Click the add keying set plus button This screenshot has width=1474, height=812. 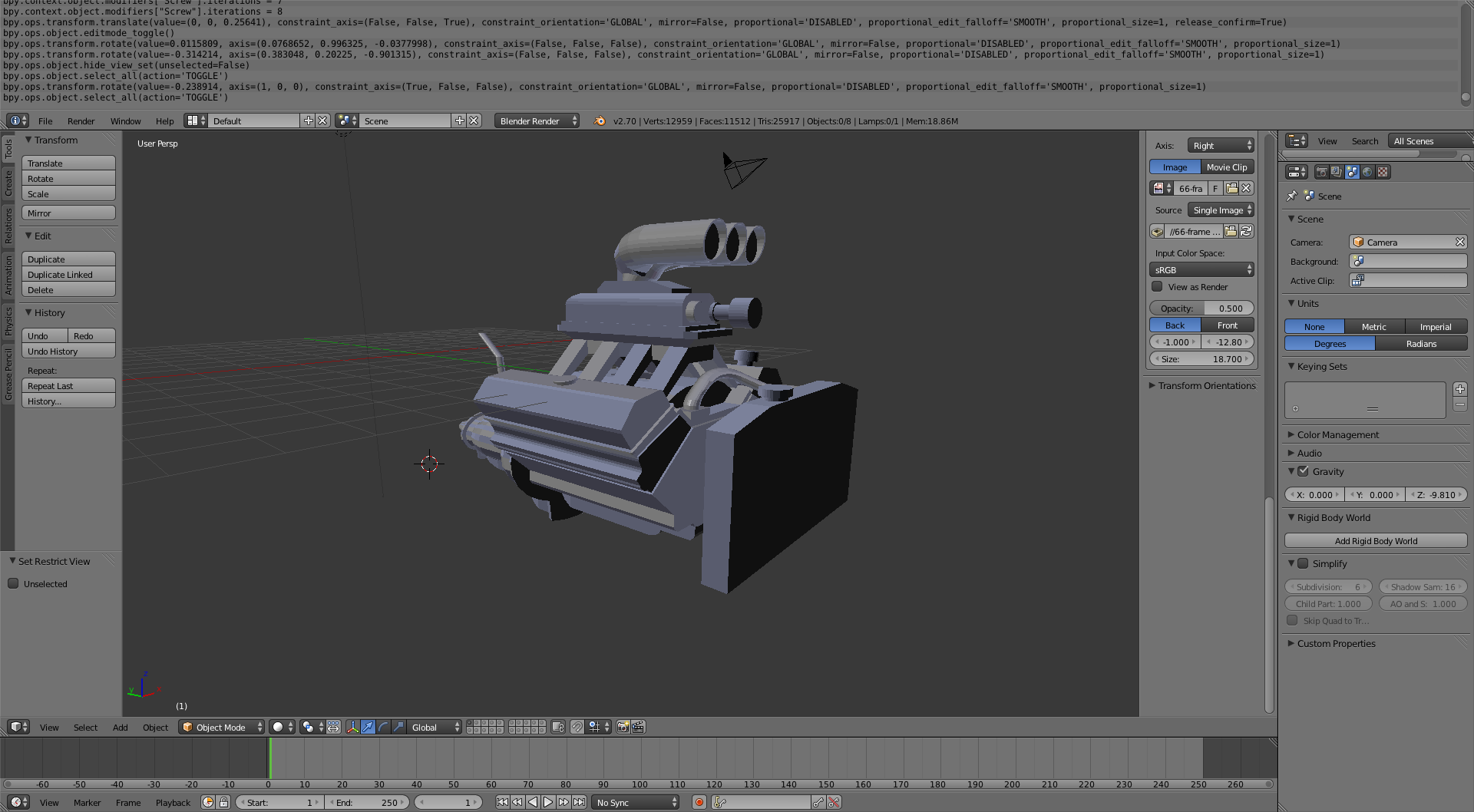(1460, 389)
